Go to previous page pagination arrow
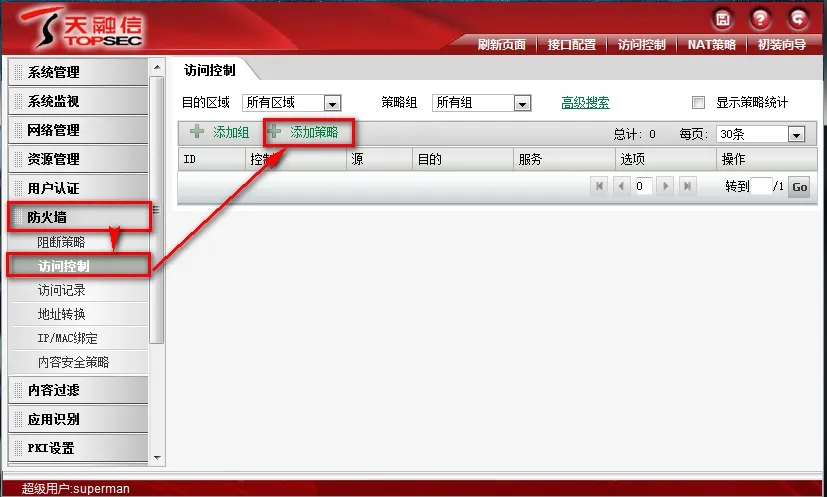This screenshot has width=827, height=497. (x=621, y=186)
